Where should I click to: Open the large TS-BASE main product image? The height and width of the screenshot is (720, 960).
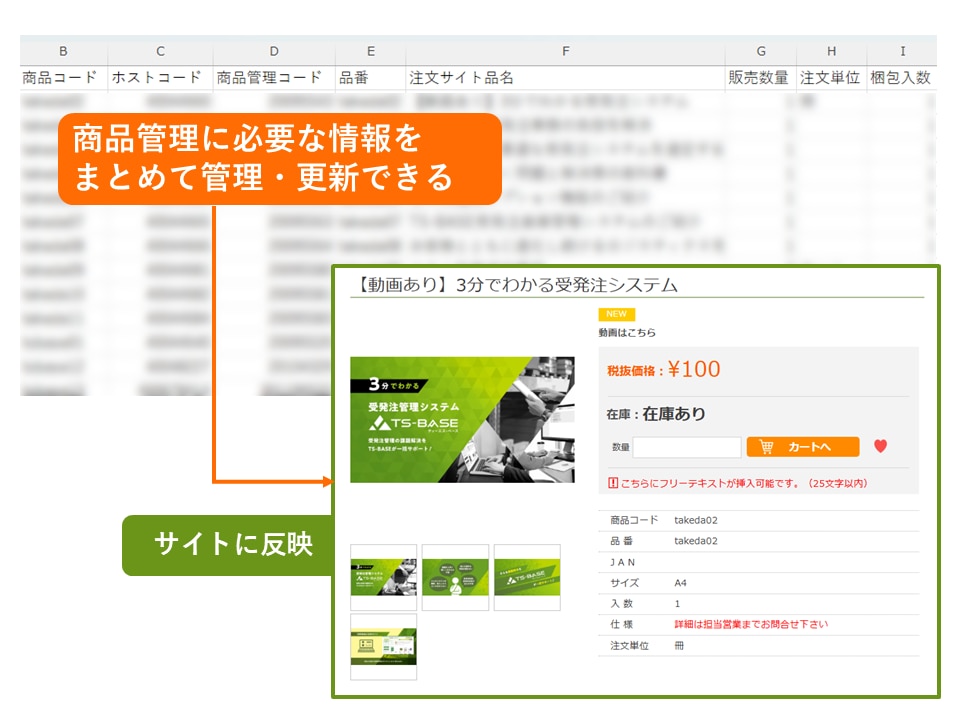pos(462,419)
